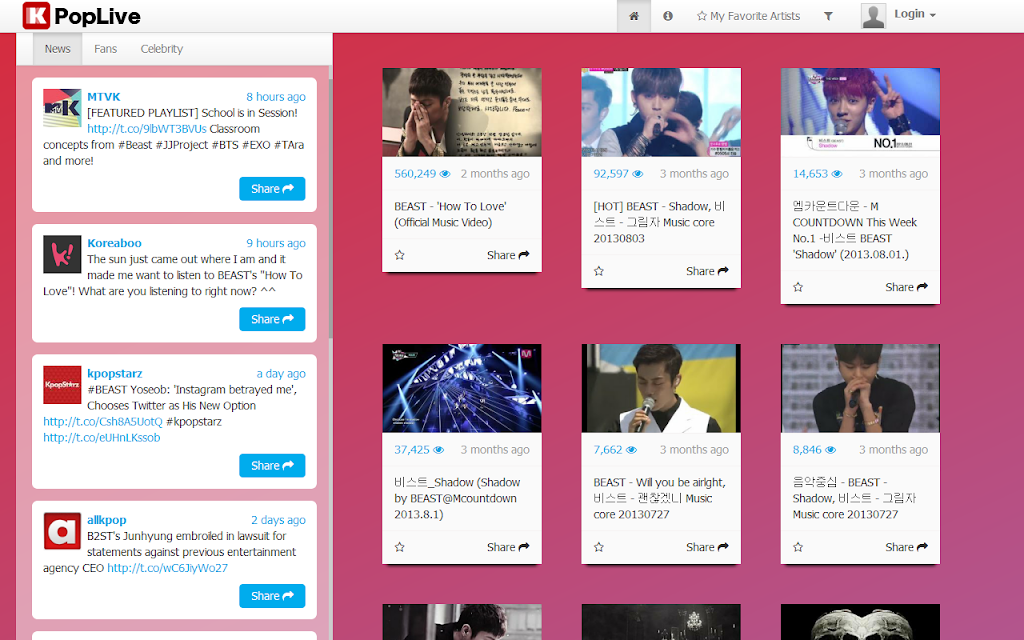Click the news feed vertical scrollbar

[330, 209]
